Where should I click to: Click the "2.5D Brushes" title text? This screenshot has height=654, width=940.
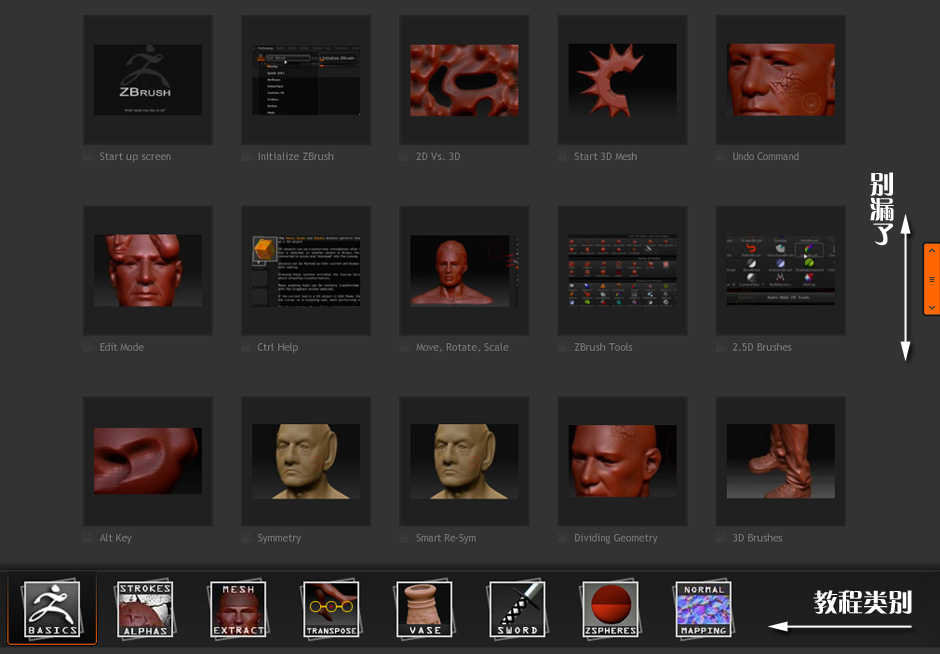click(x=762, y=347)
